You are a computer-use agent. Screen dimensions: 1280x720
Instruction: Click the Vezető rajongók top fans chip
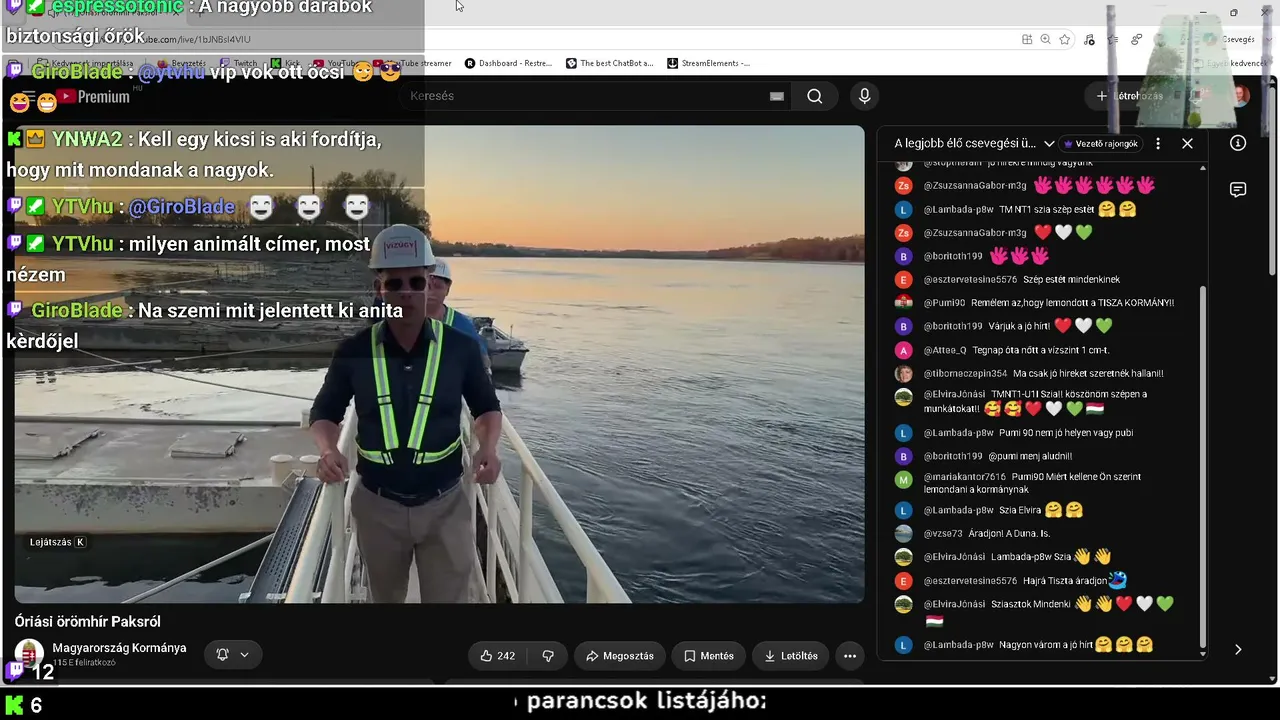[x=1100, y=144]
